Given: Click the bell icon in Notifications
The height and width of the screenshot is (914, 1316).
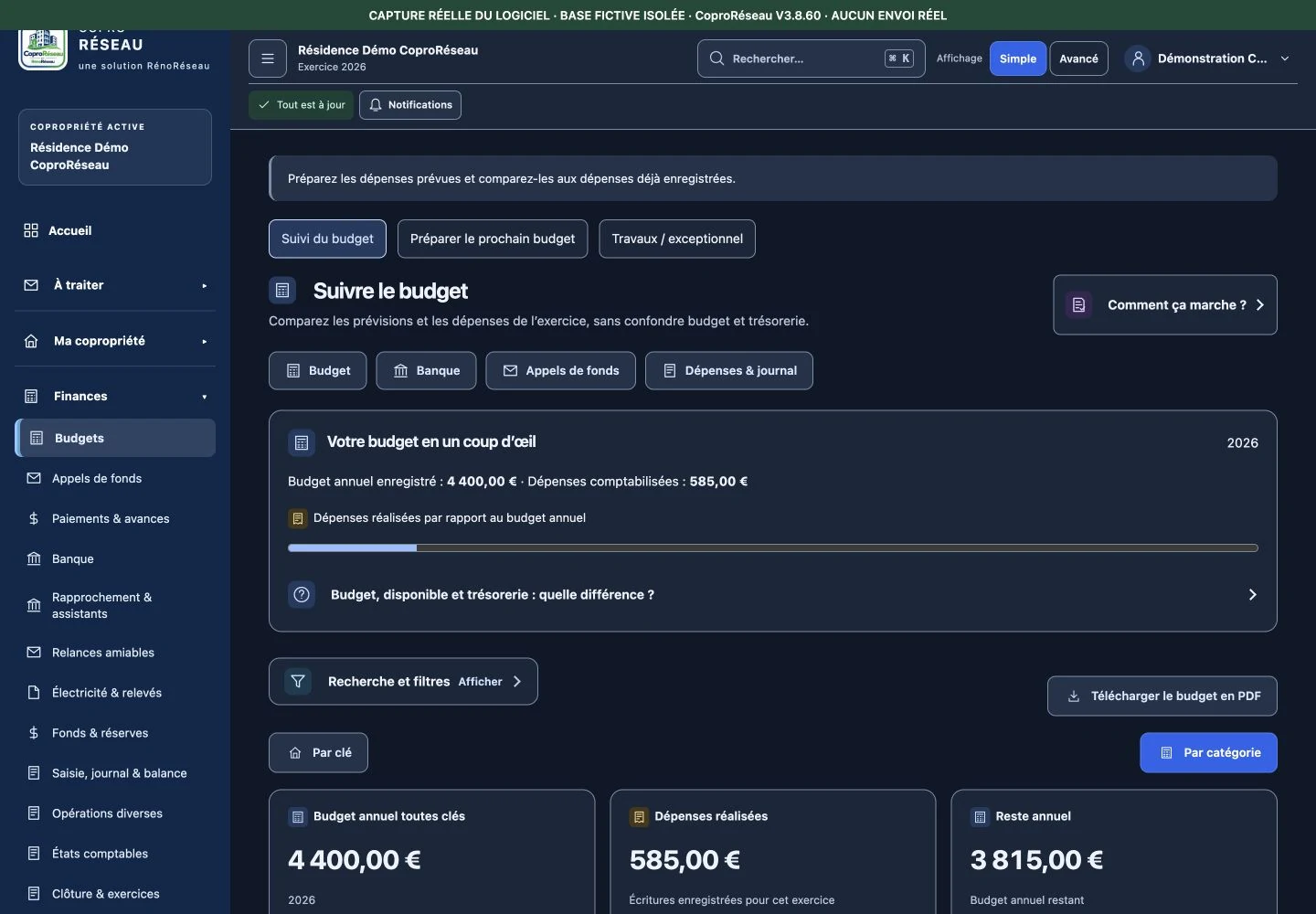Looking at the screenshot, I should pyautogui.click(x=376, y=105).
